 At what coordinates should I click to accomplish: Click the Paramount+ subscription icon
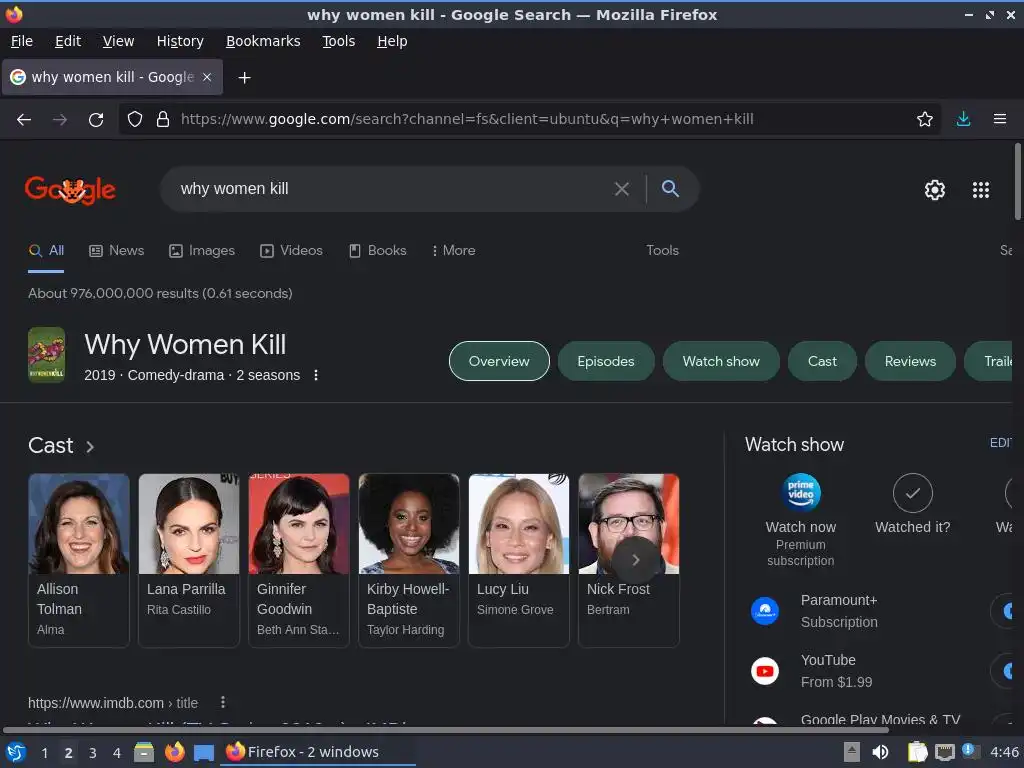[765, 611]
